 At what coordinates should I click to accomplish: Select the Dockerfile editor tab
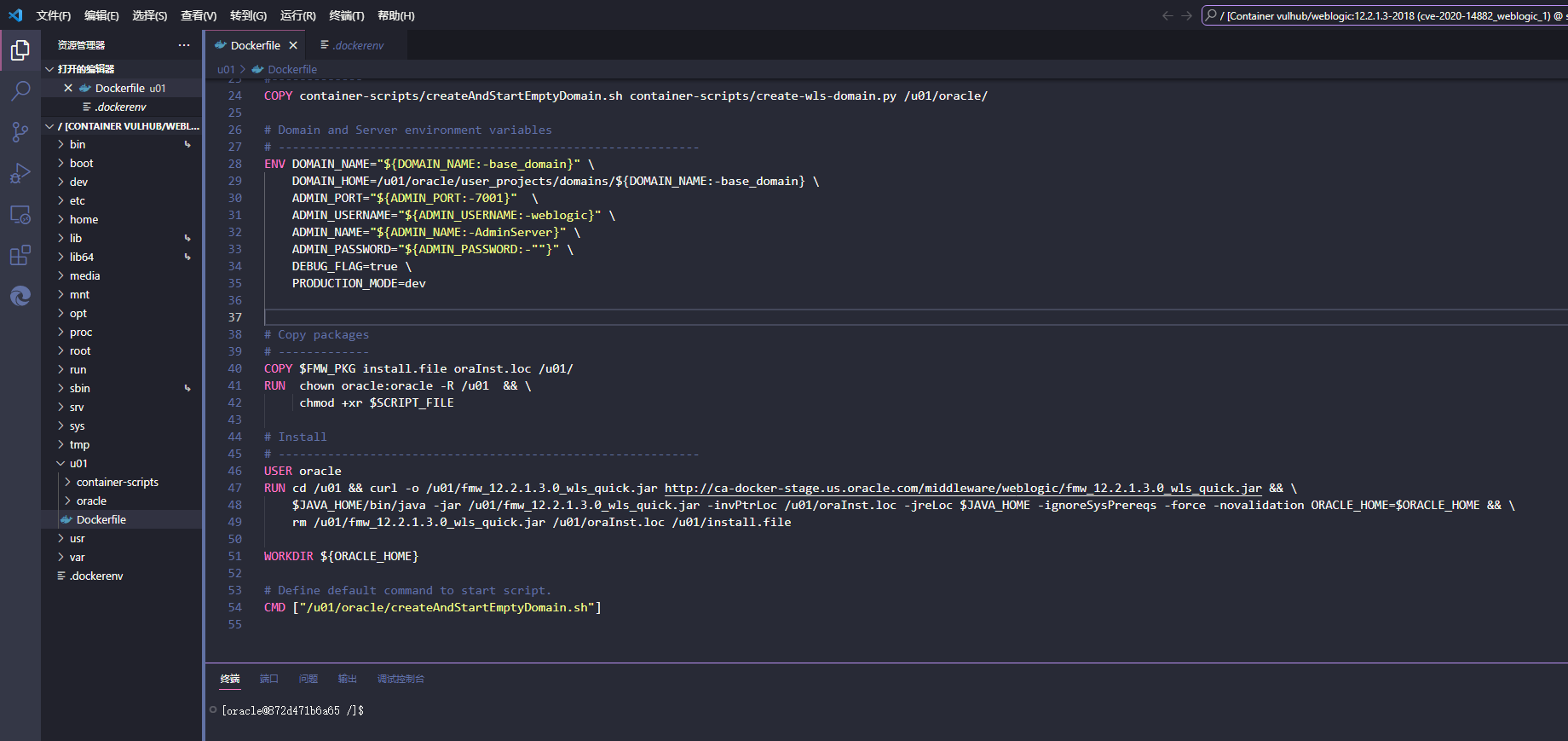pos(255,45)
